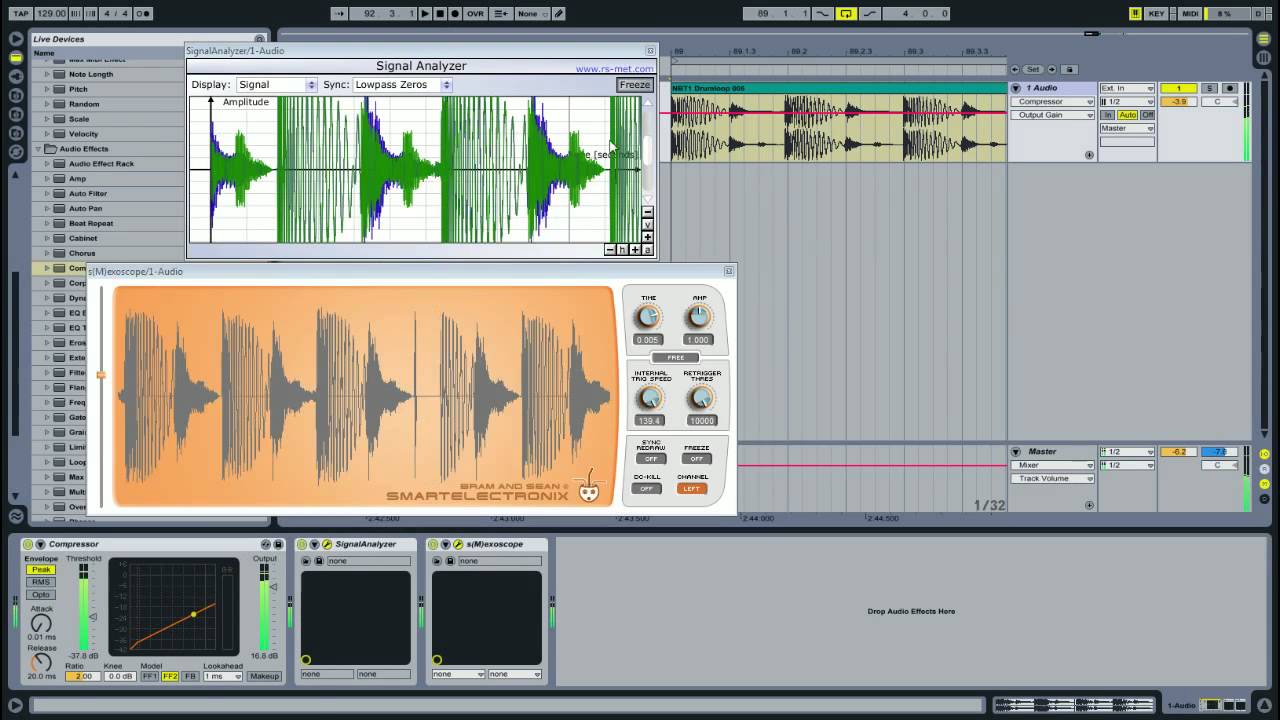Toggle the KEY map mode button

click(x=1157, y=14)
